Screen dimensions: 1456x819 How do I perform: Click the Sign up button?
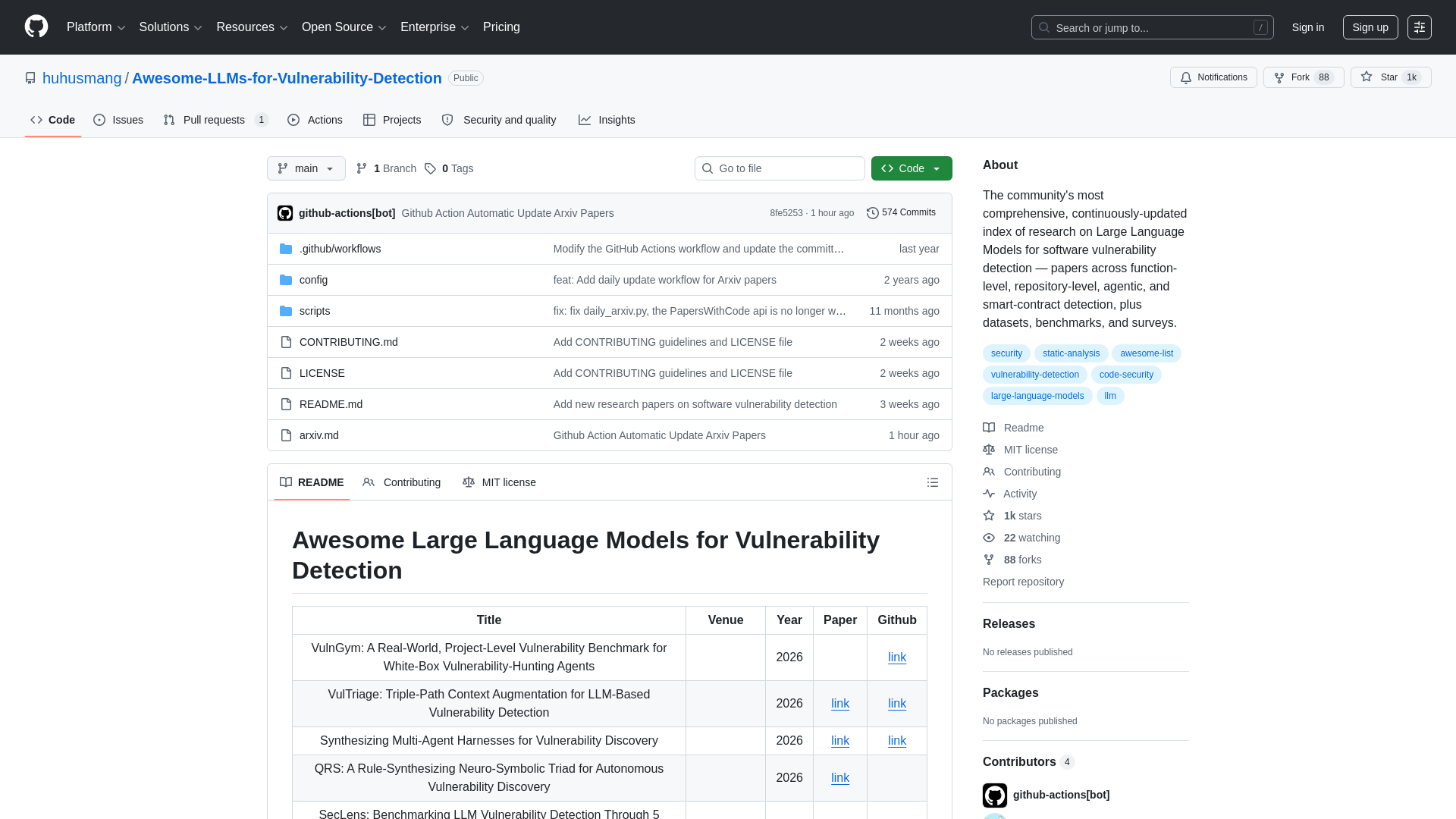click(x=1370, y=27)
